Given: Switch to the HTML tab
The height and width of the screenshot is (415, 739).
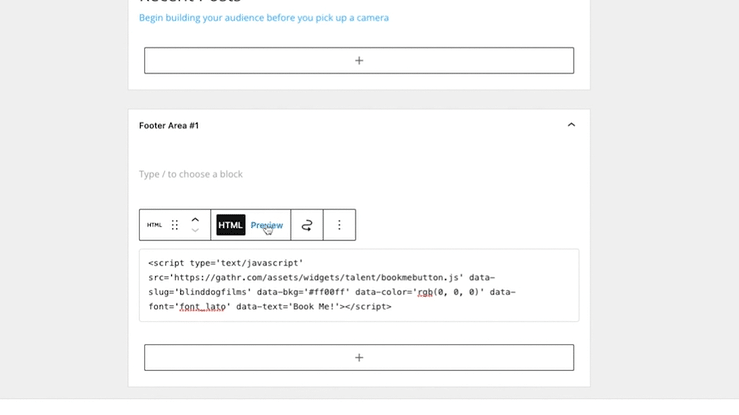Looking at the screenshot, I should pos(231,225).
